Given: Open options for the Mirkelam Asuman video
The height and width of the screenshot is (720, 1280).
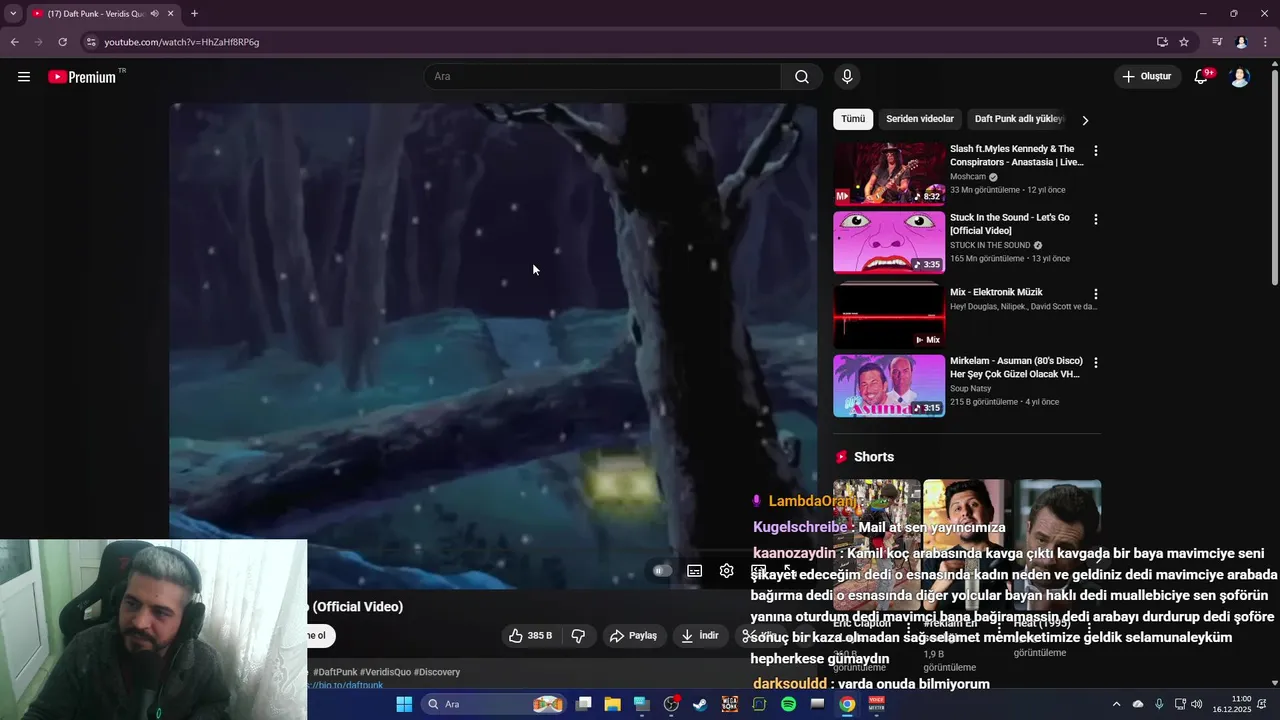Looking at the screenshot, I should coord(1096,363).
